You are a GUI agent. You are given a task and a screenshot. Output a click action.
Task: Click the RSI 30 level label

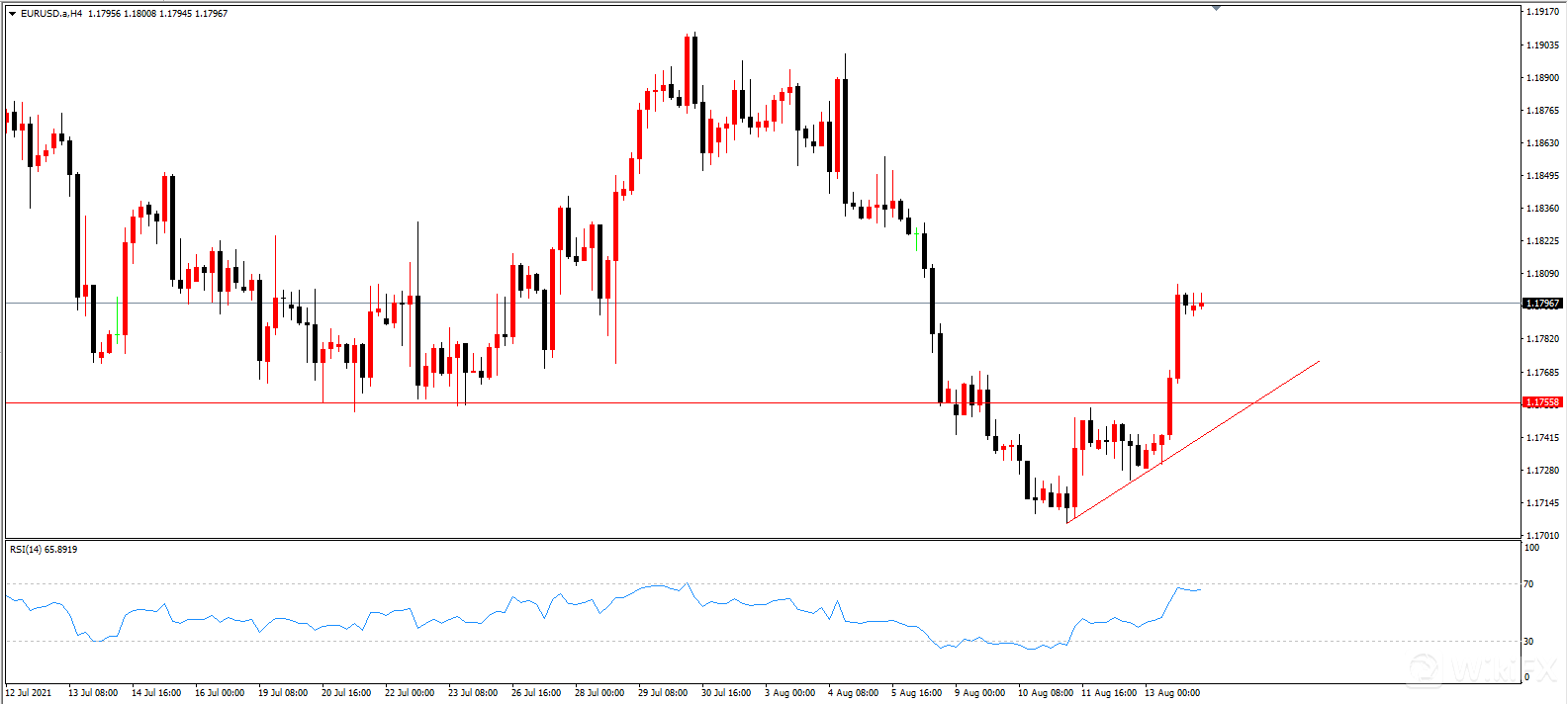point(1528,642)
